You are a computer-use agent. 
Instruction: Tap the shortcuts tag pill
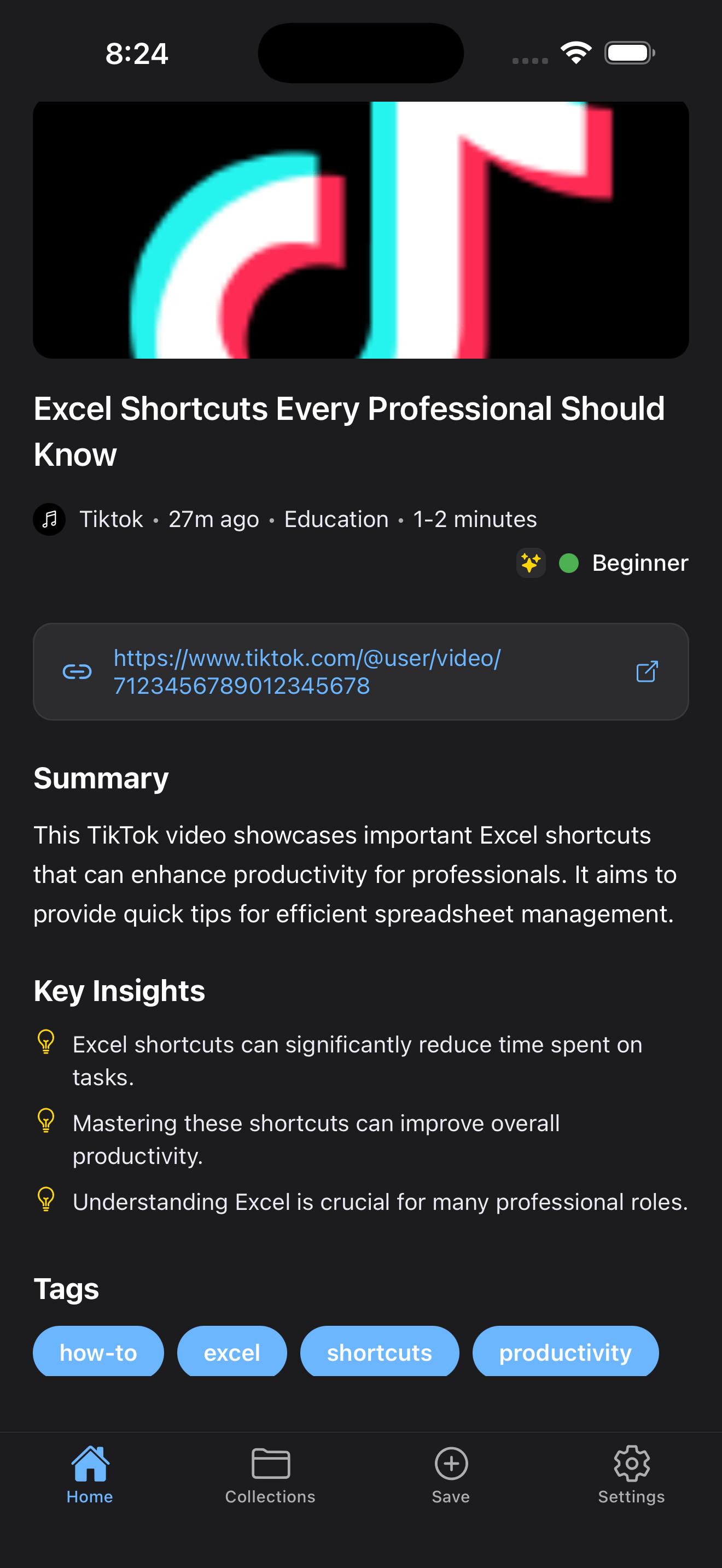point(379,1353)
